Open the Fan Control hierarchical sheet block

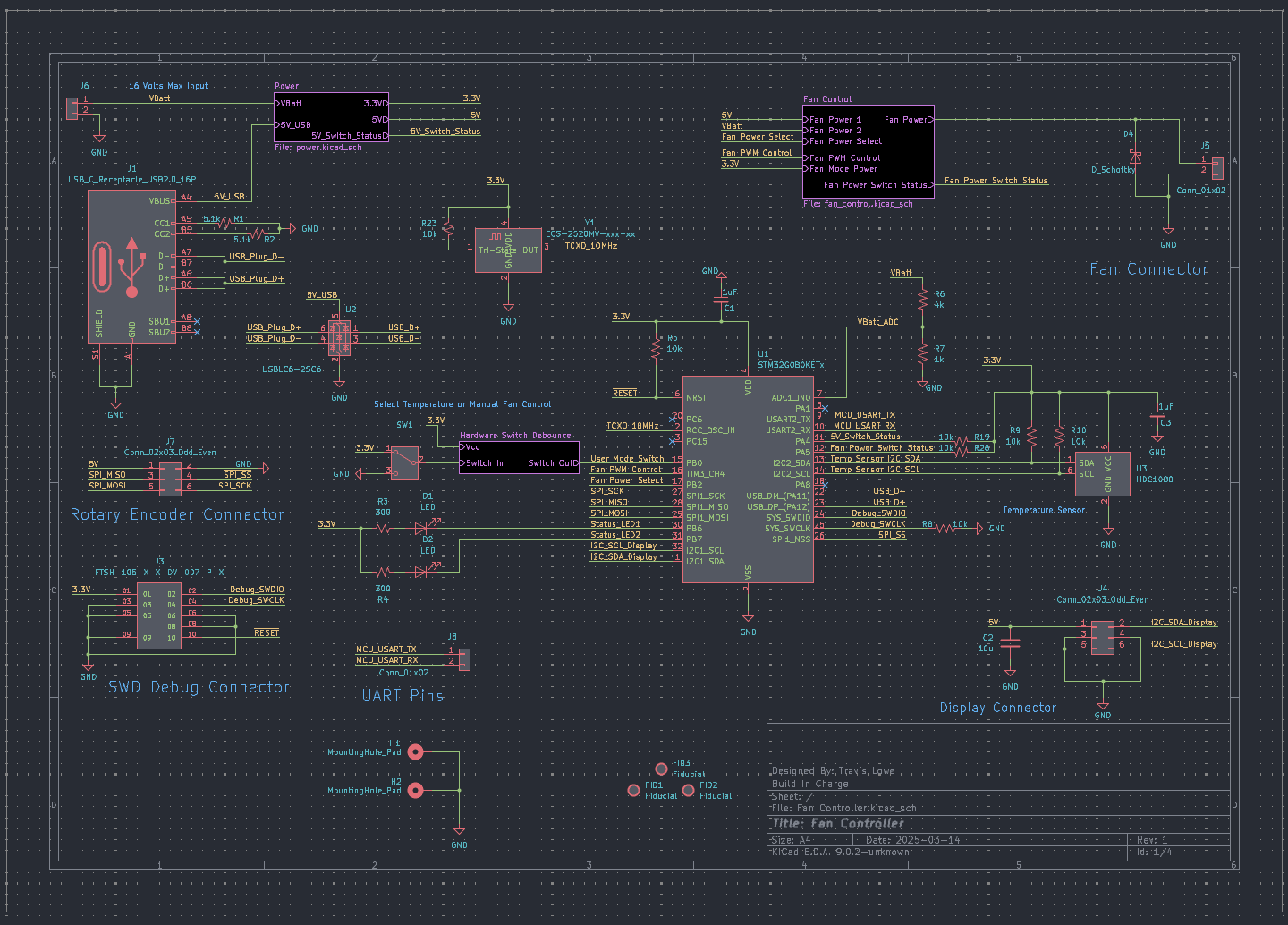869,151
